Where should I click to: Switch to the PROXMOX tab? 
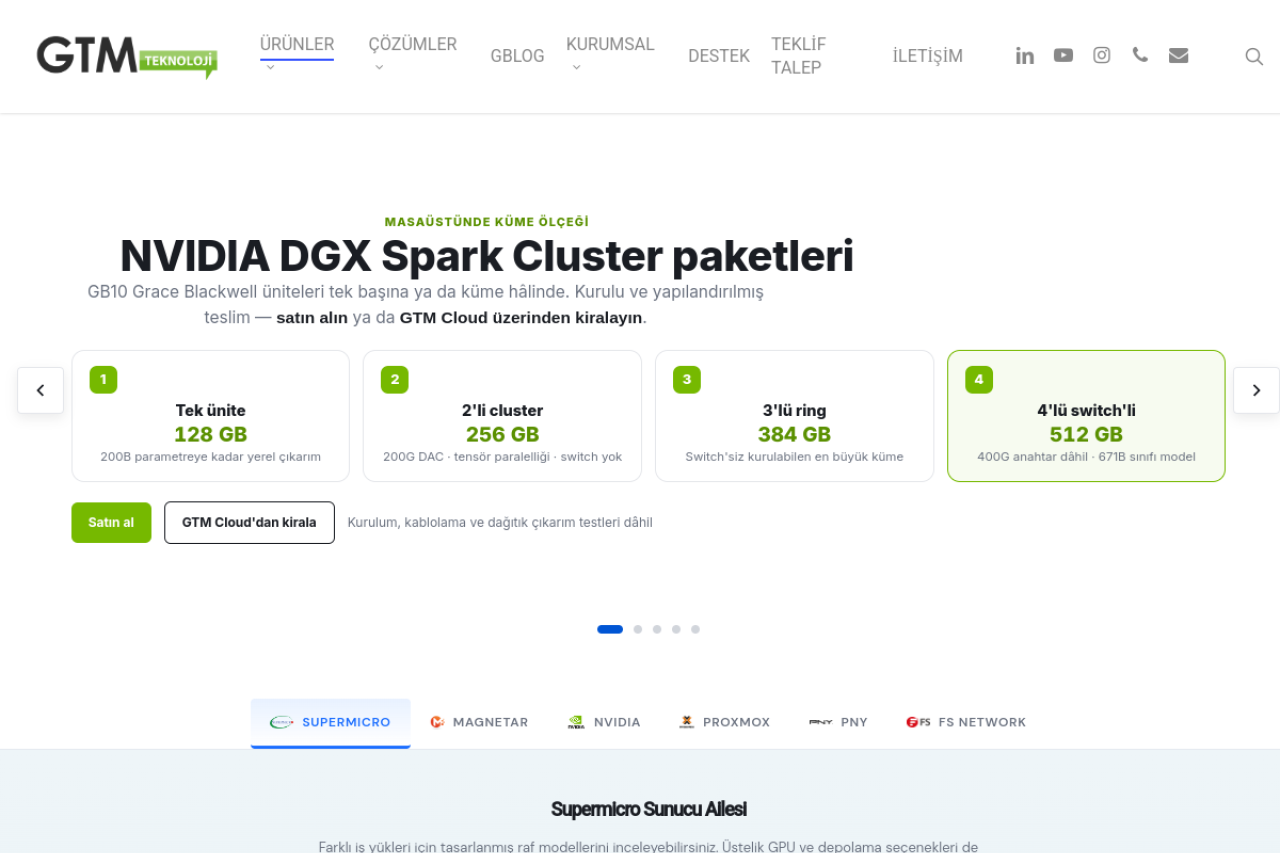pyautogui.click(x=725, y=723)
